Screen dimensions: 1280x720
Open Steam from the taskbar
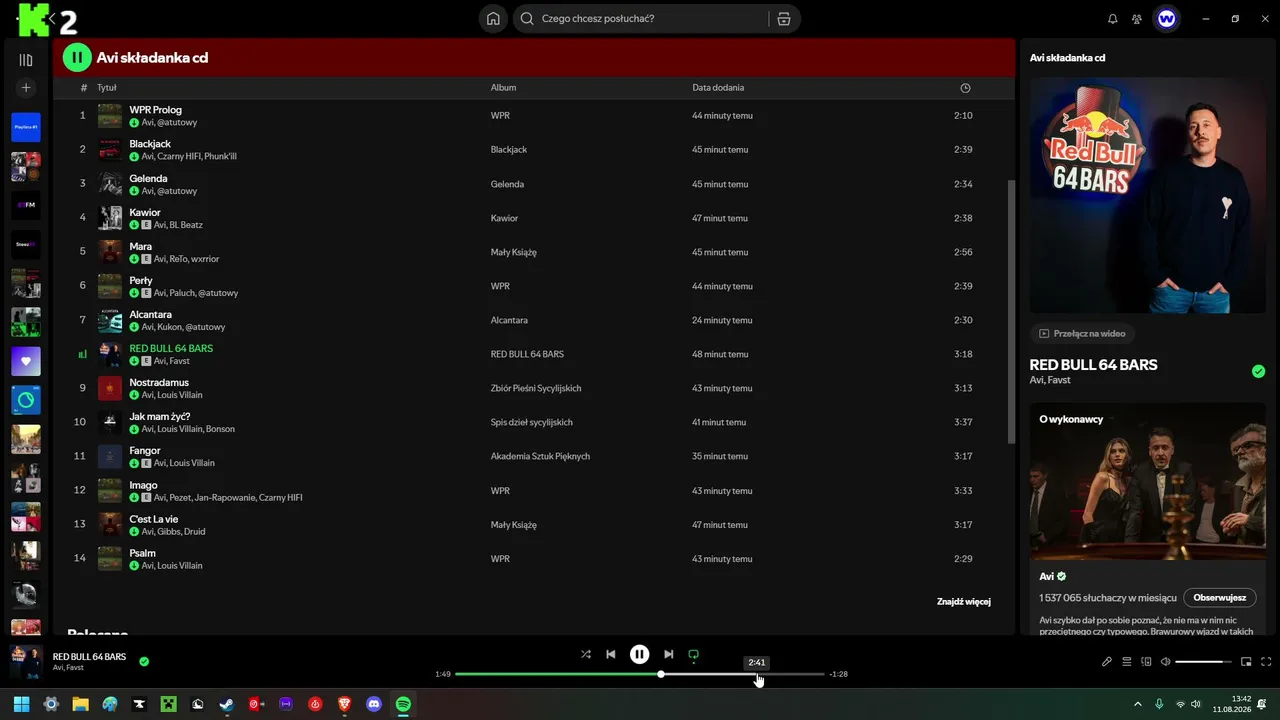(x=227, y=704)
